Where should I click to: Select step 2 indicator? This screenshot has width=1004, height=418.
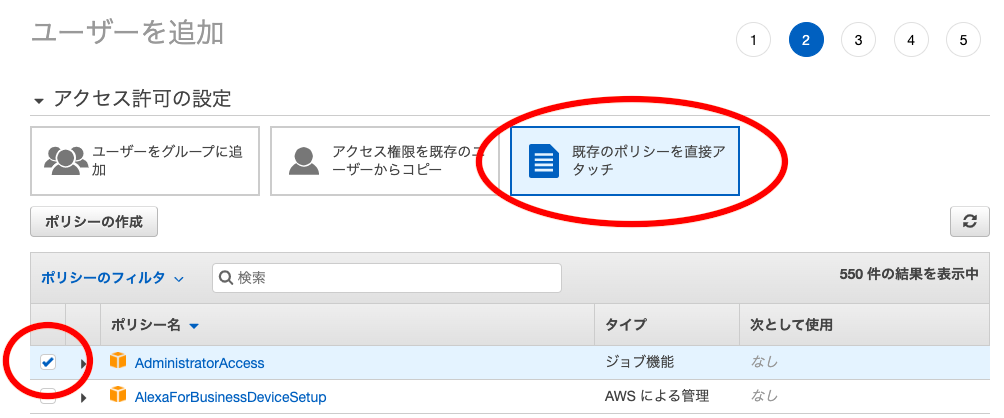pyautogui.click(x=806, y=40)
